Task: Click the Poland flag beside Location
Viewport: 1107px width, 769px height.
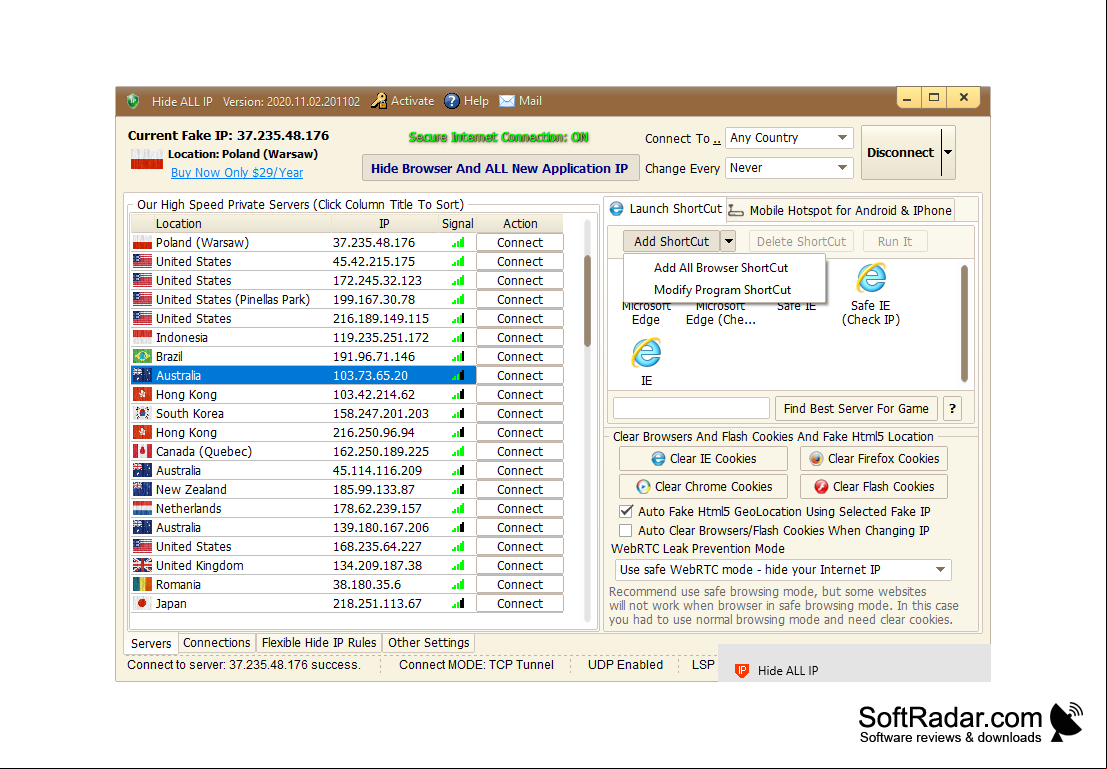Action: coord(147,160)
